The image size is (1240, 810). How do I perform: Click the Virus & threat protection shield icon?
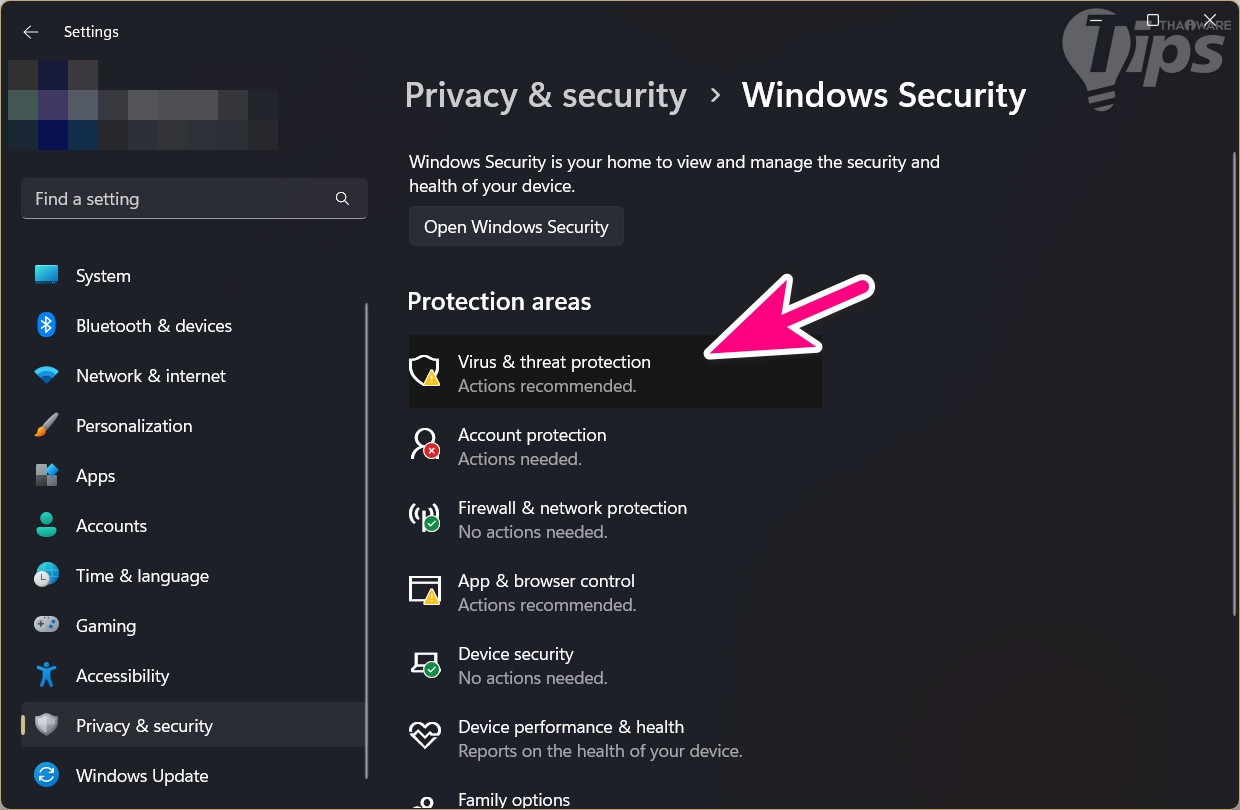click(425, 371)
